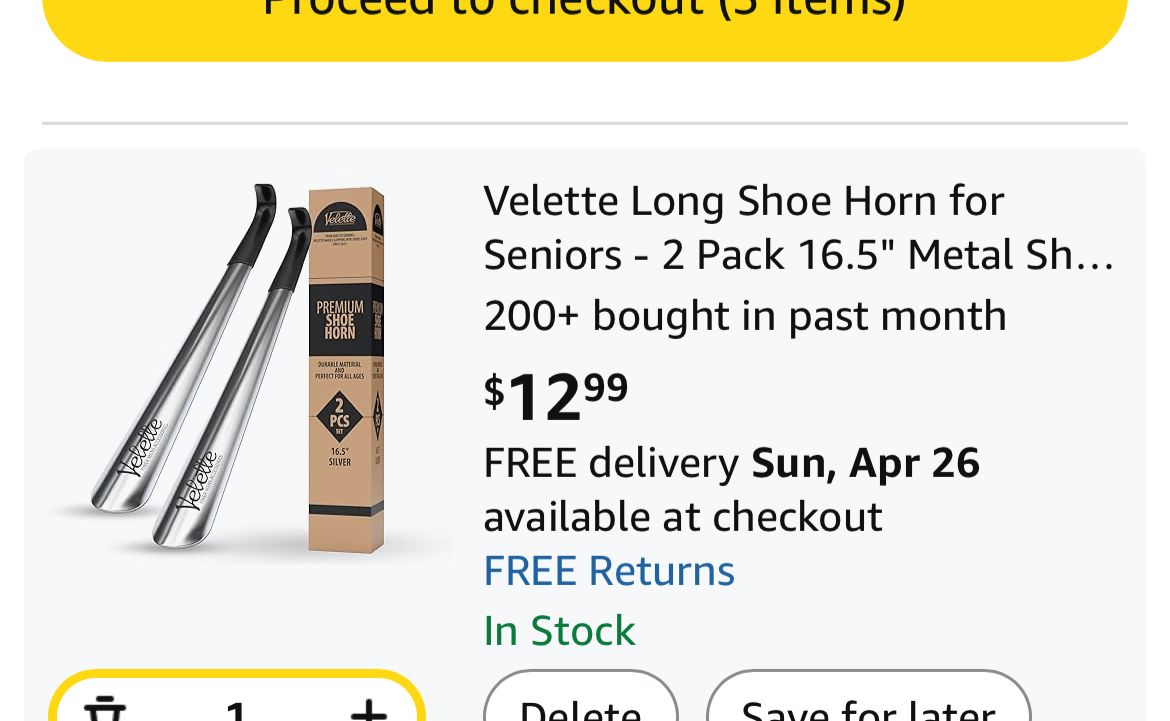Viewport: 1170px width, 721px height.
Task: Click the 16.5" Silver text on box
Action: tap(340, 457)
